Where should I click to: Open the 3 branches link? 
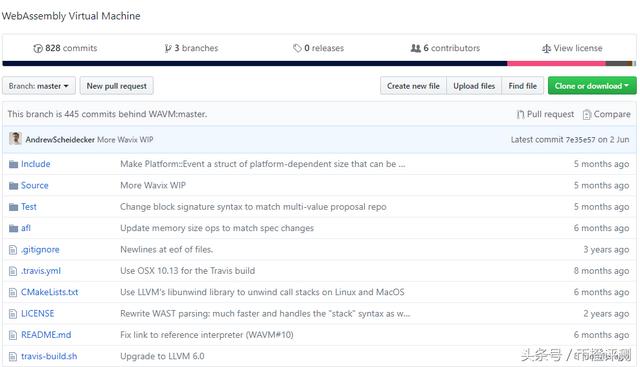point(191,48)
